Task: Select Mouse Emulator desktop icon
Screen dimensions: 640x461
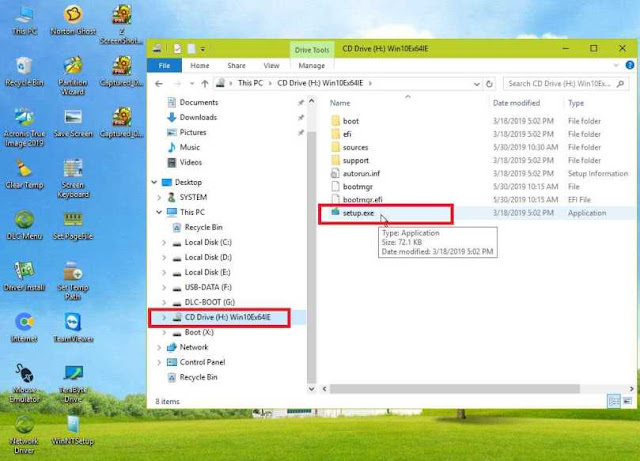Action: 24,384
